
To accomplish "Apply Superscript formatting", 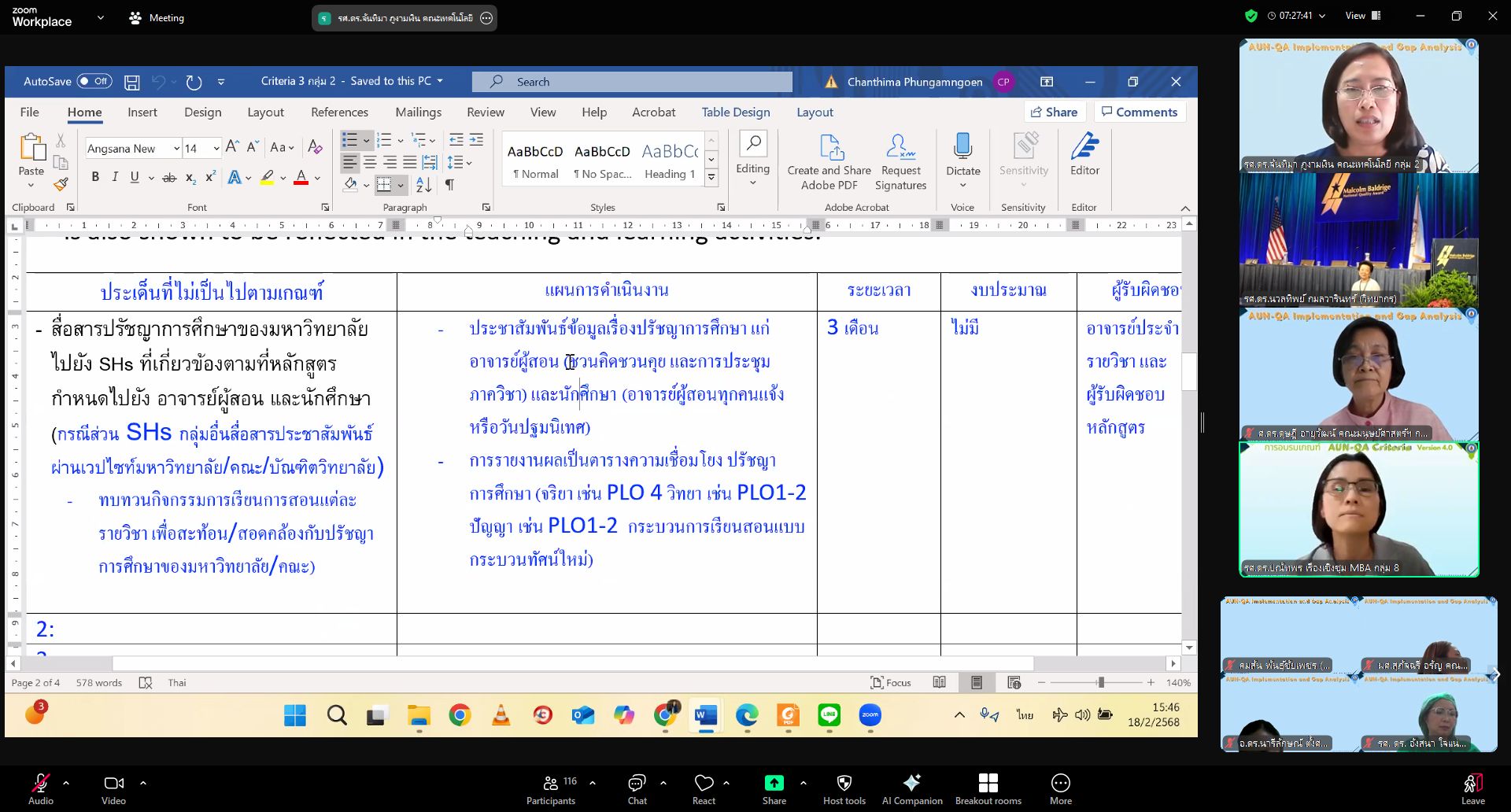I will pos(210,177).
